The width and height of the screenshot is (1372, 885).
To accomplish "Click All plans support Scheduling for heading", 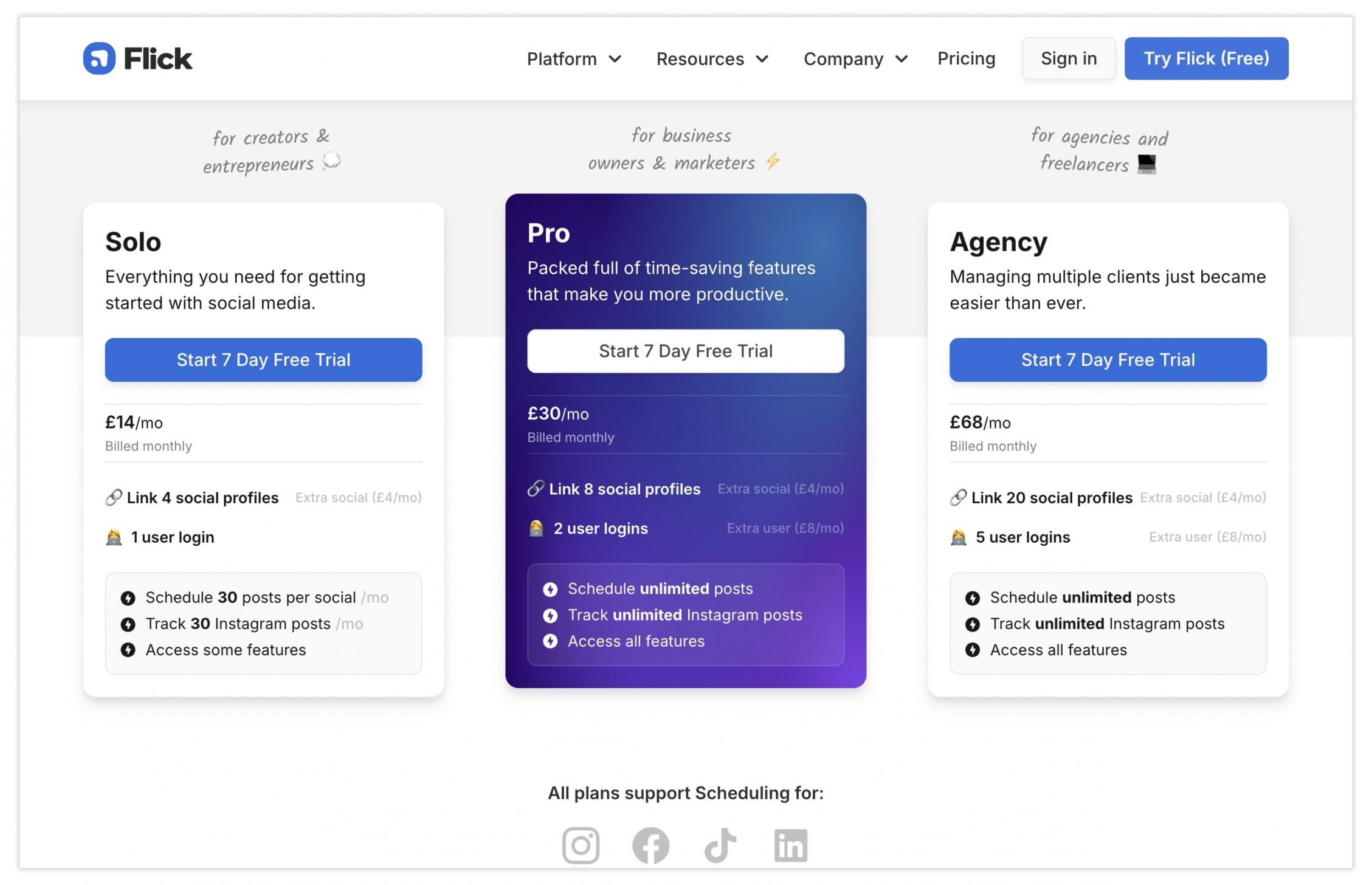I will pyautogui.click(x=686, y=793).
